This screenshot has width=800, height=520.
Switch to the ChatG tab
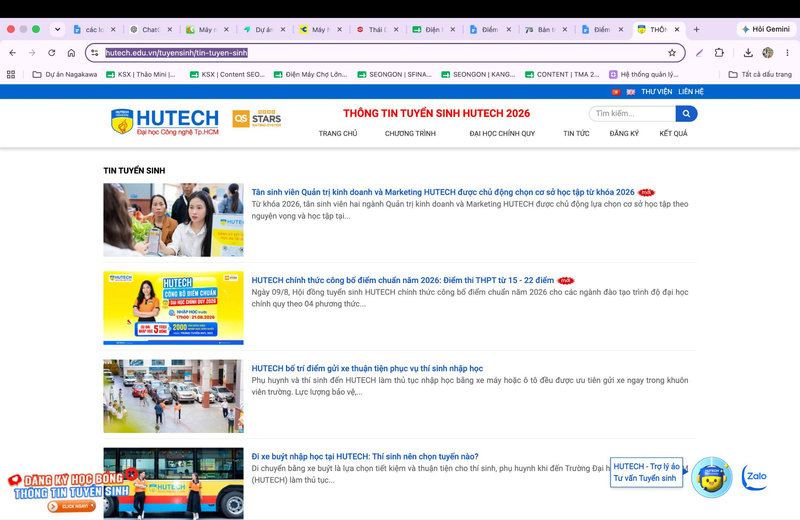[x=151, y=30]
